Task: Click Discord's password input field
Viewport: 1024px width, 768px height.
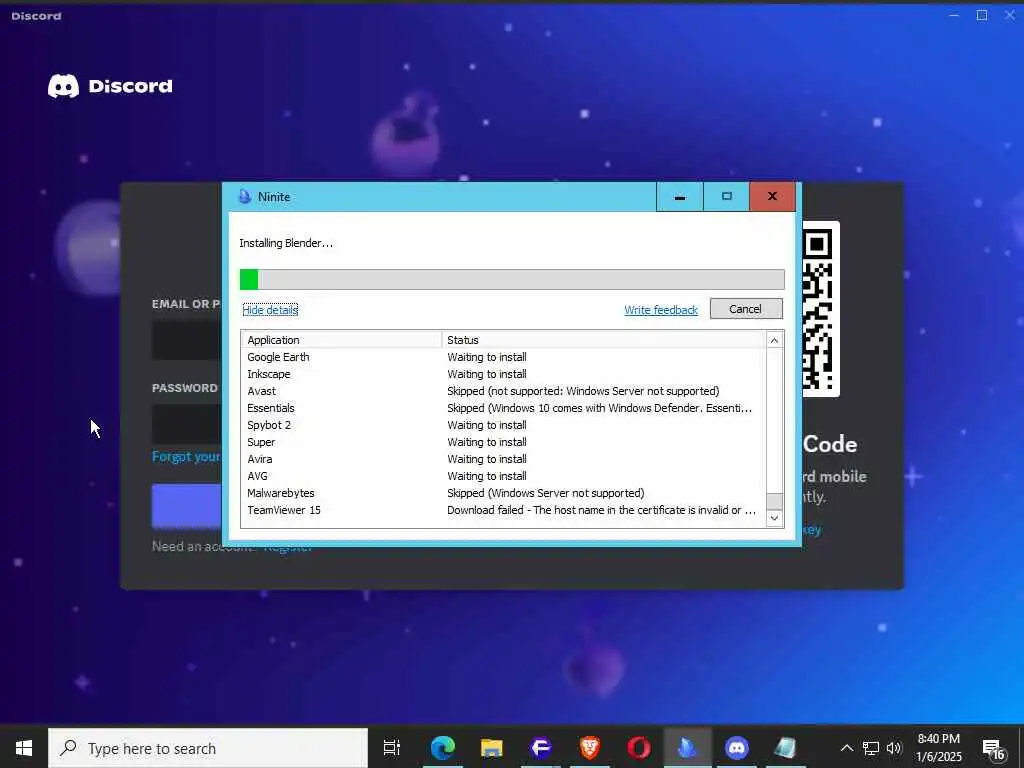Action: coord(187,424)
